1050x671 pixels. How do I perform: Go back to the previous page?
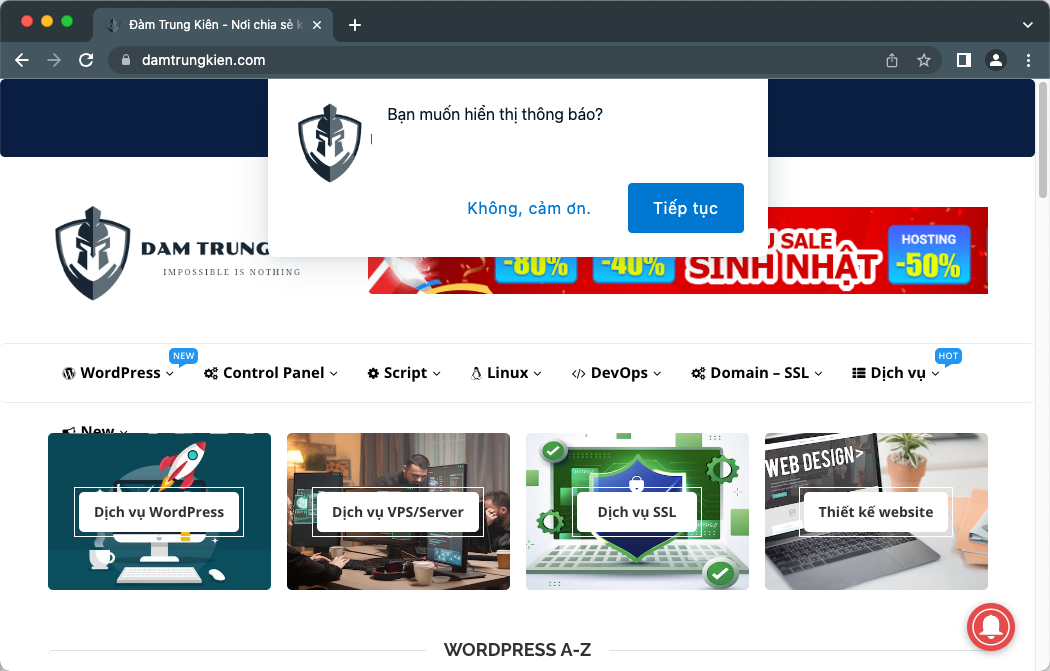(x=22, y=60)
